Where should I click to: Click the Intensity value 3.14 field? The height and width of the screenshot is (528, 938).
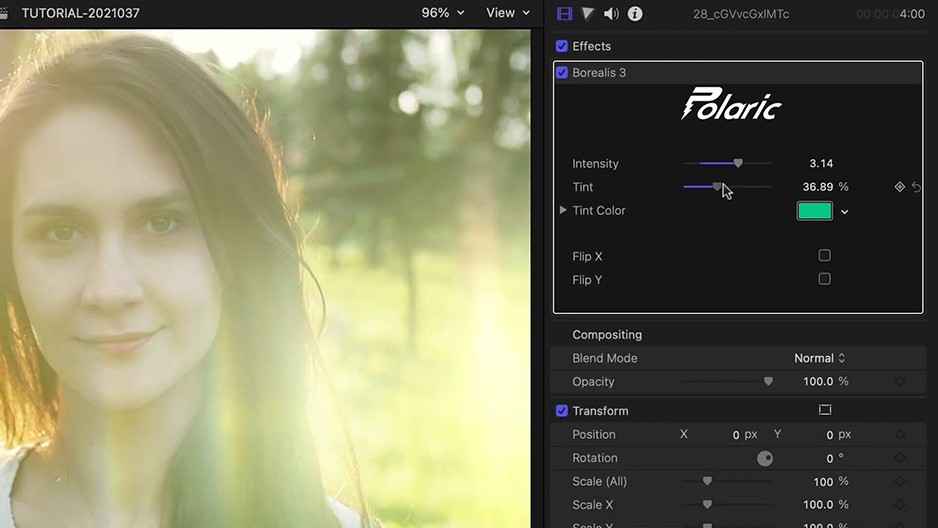(x=821, y=163)
